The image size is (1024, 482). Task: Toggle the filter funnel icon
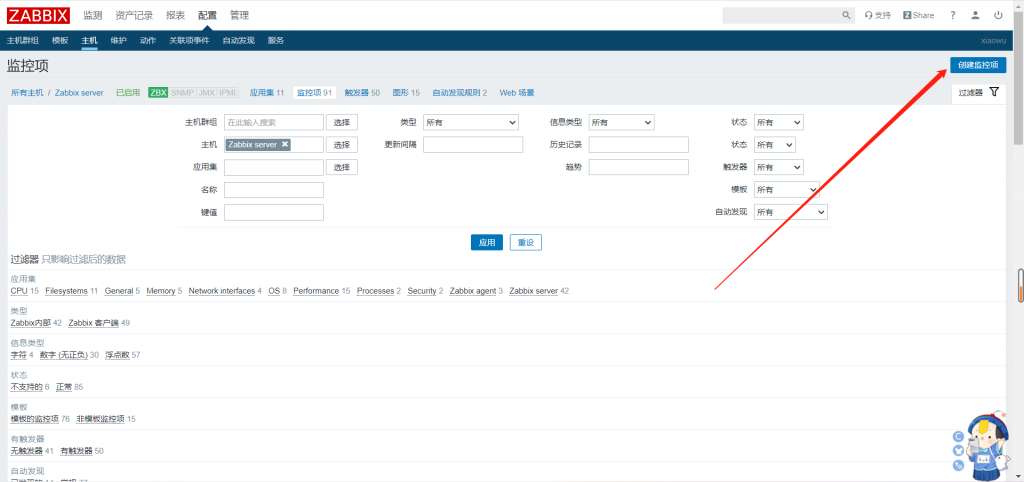(994, 92)
